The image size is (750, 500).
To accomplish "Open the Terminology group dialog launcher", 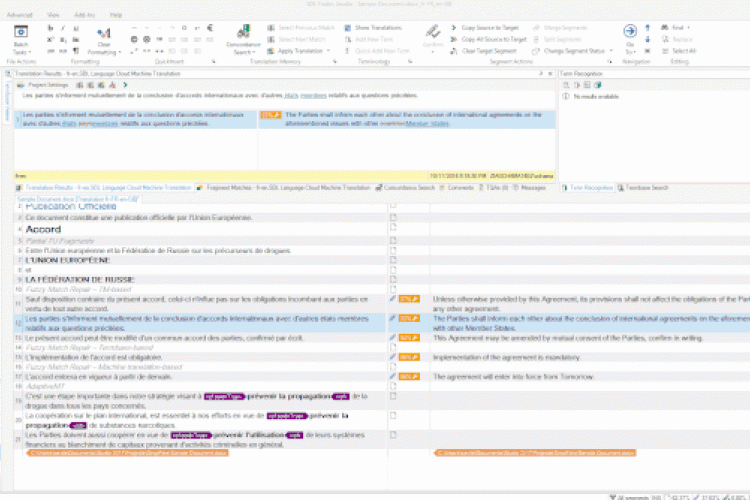I will 410,62.
